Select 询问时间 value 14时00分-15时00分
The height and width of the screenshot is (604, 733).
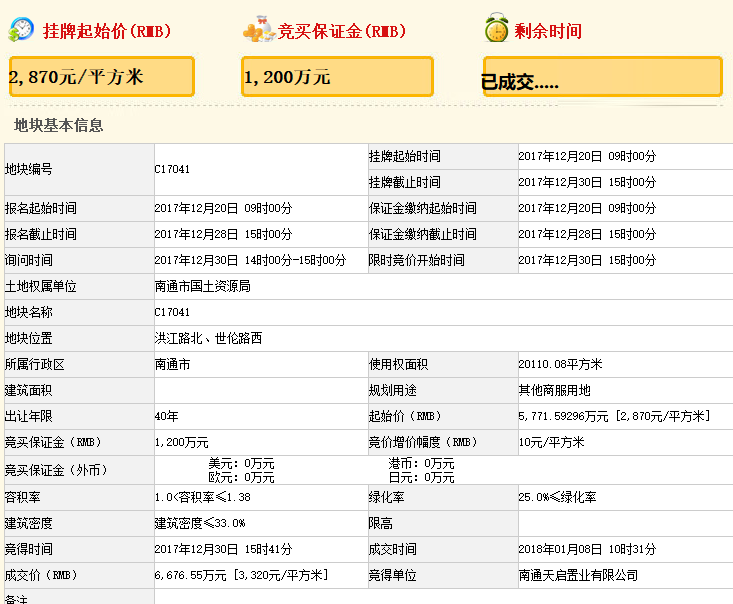pyautogui.click(x=295, y=260)
